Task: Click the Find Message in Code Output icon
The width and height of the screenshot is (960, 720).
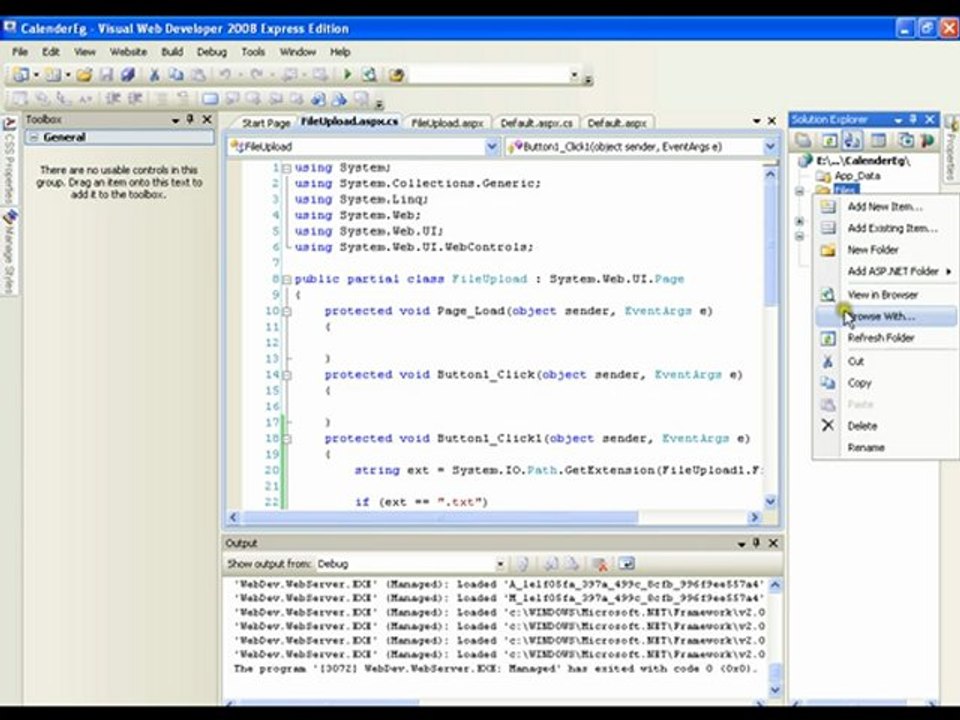Action: pyautogui.click(x=523, y=564)
